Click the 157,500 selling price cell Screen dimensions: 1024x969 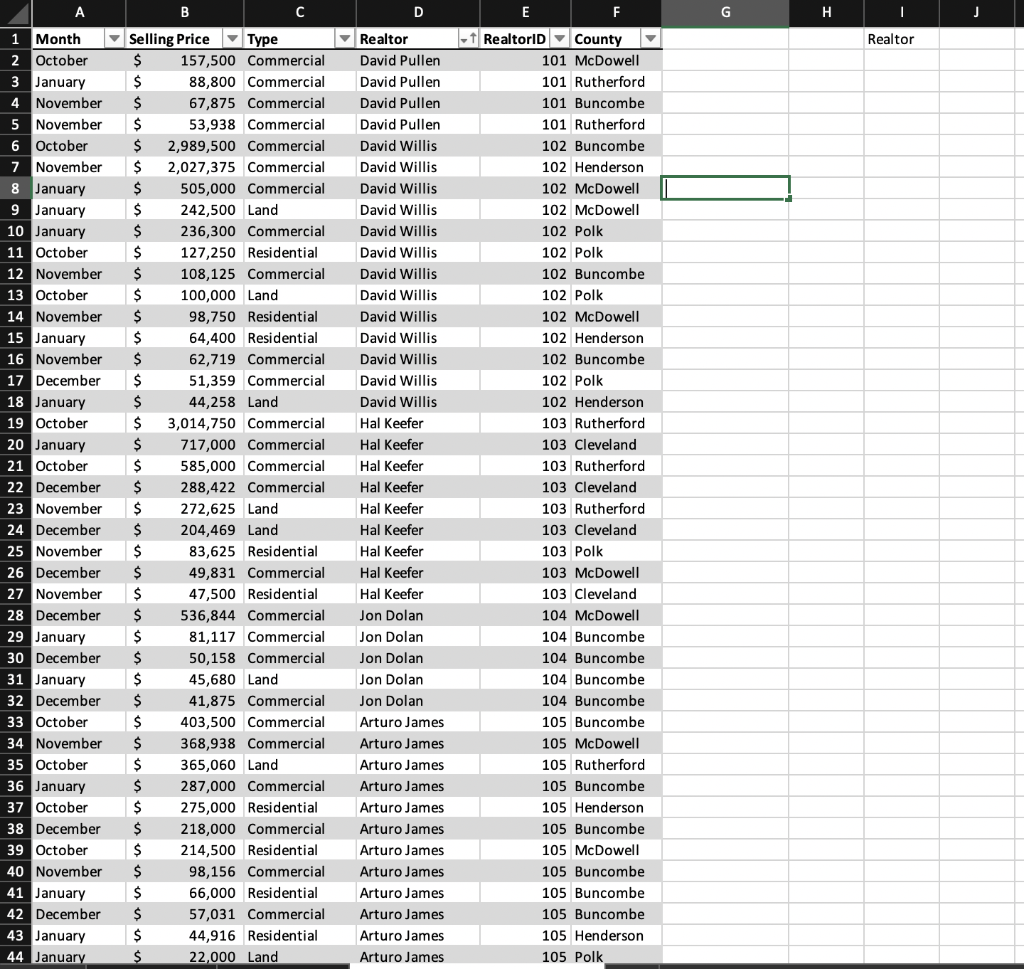(185, 60)
